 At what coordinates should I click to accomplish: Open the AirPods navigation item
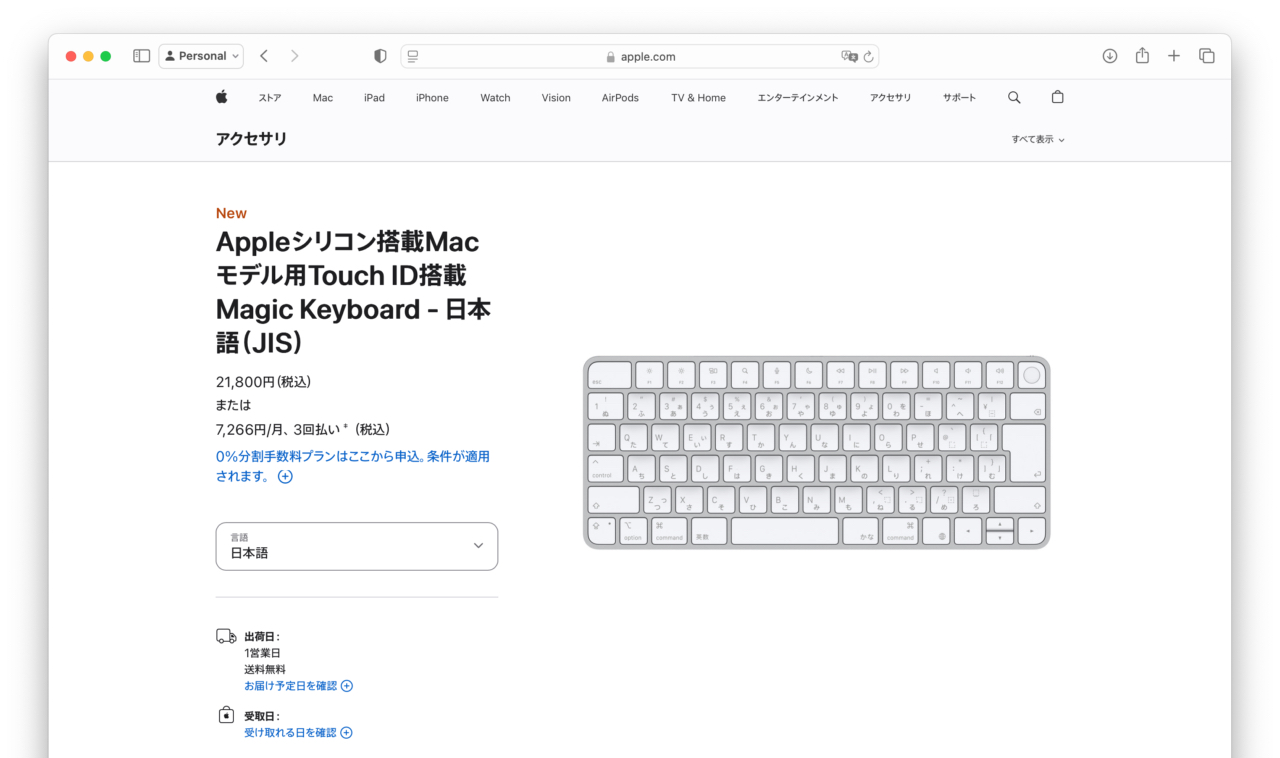[x=620, y=98]
